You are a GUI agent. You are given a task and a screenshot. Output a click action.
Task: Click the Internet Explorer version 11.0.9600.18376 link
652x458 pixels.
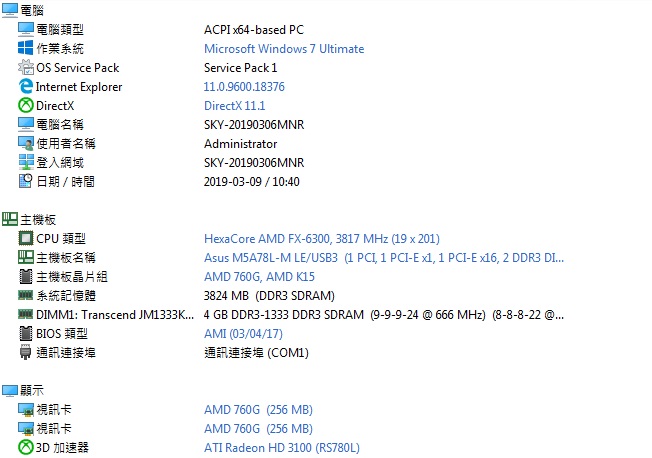(244, 87)
